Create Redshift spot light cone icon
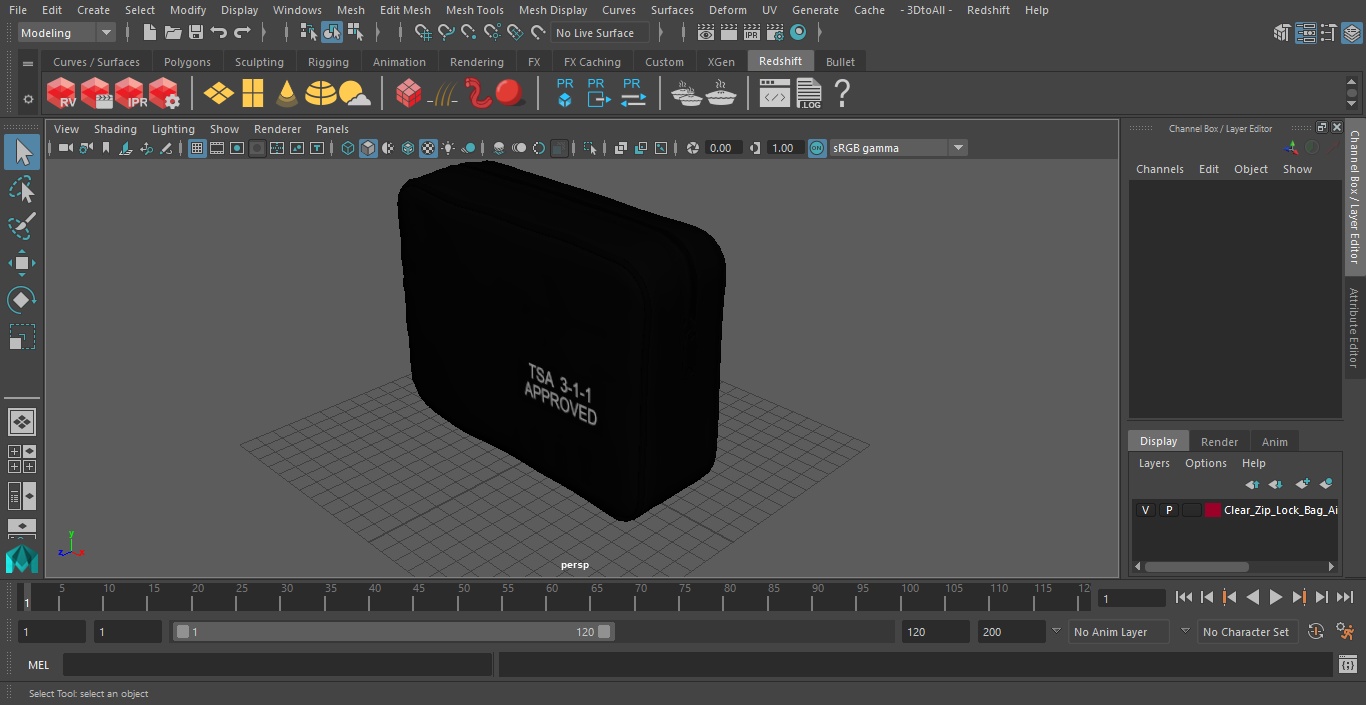Image resolution: width=1366 pixels, height=705 pixels. pos(287,94)
